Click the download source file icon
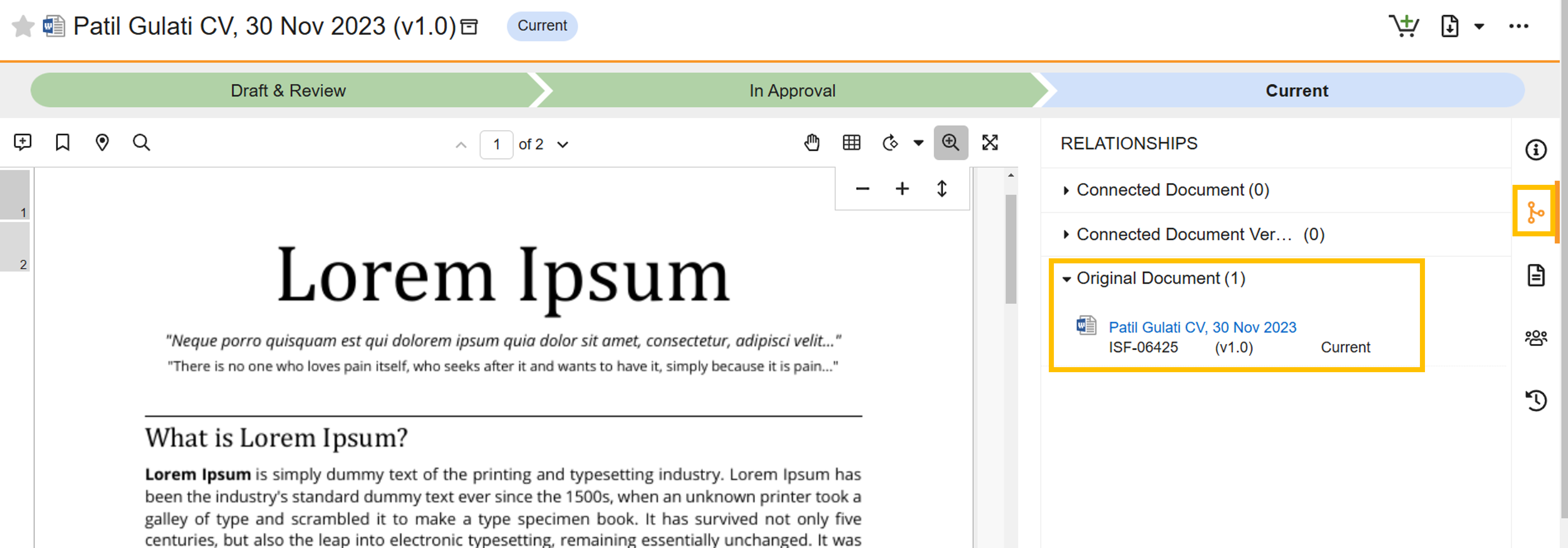The width and height of the screenshot is (1568, 548). pos(1449,26)
